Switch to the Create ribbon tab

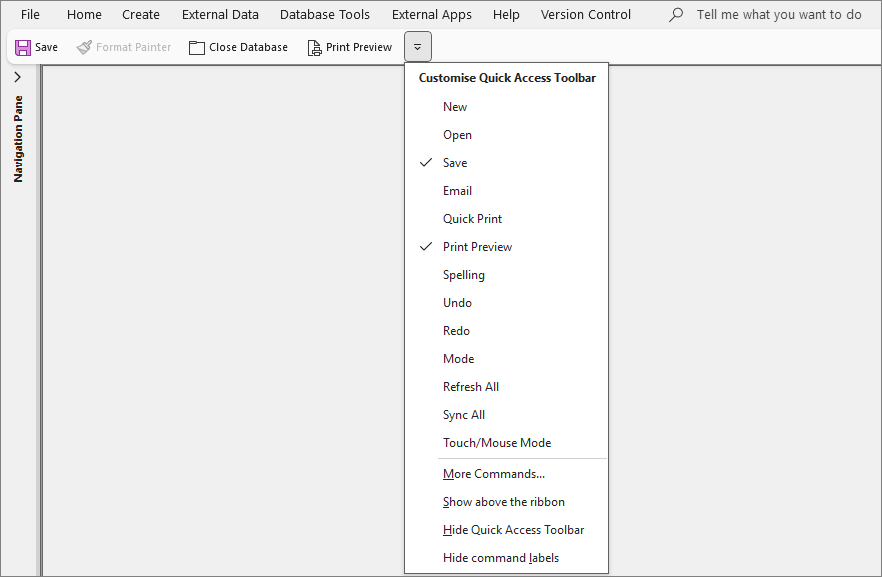tap(141, 15)
